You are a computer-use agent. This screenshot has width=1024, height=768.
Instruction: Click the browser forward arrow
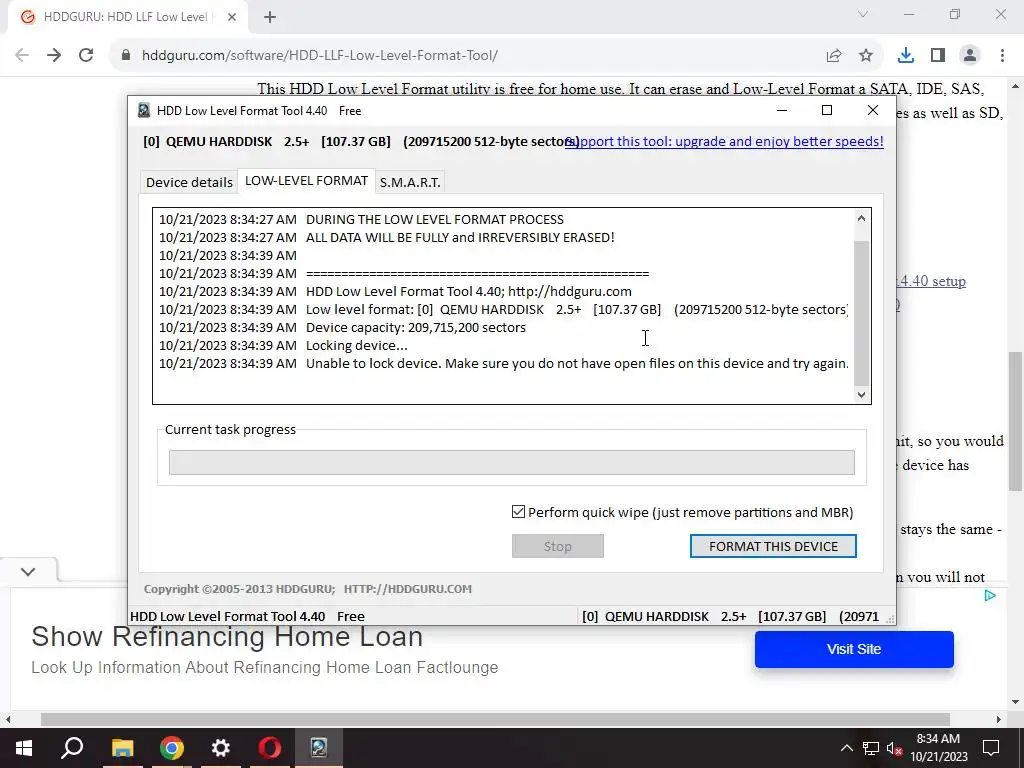pos(54,56)
